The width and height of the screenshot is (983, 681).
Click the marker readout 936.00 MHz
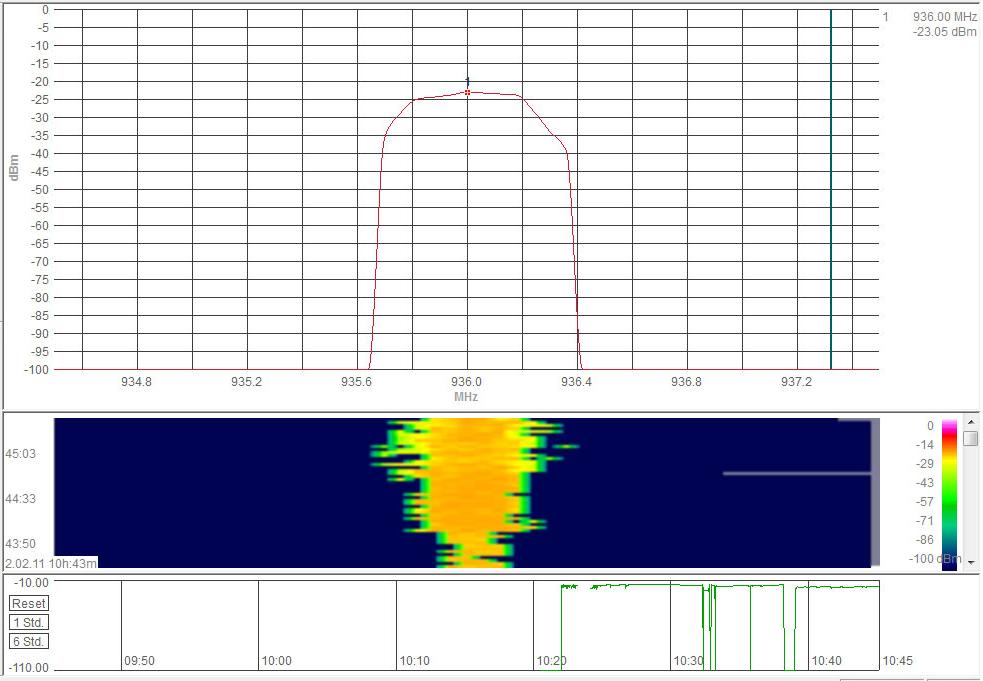(944, 17)
